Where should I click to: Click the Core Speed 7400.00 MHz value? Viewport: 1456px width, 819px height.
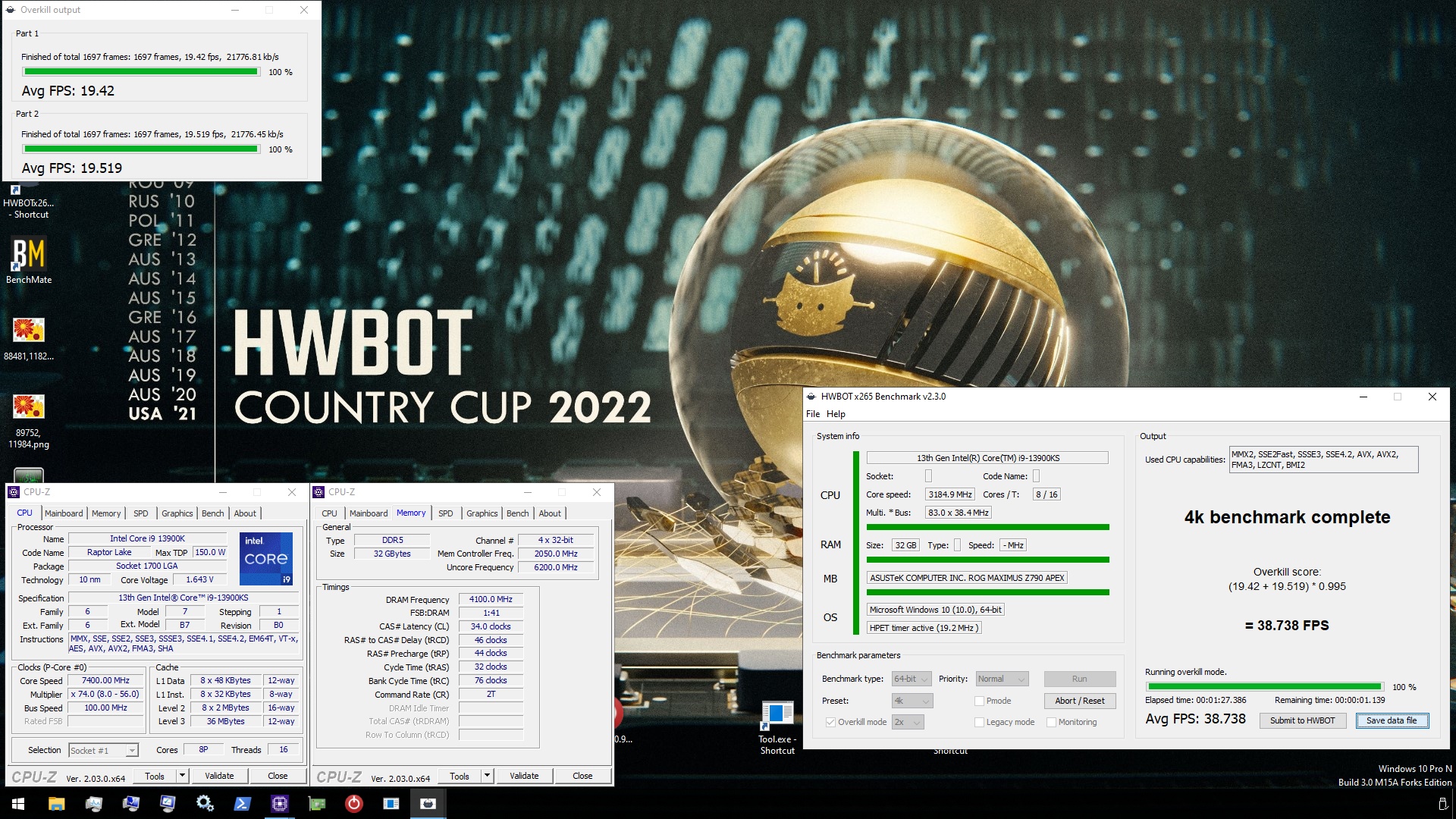[106, 681]
